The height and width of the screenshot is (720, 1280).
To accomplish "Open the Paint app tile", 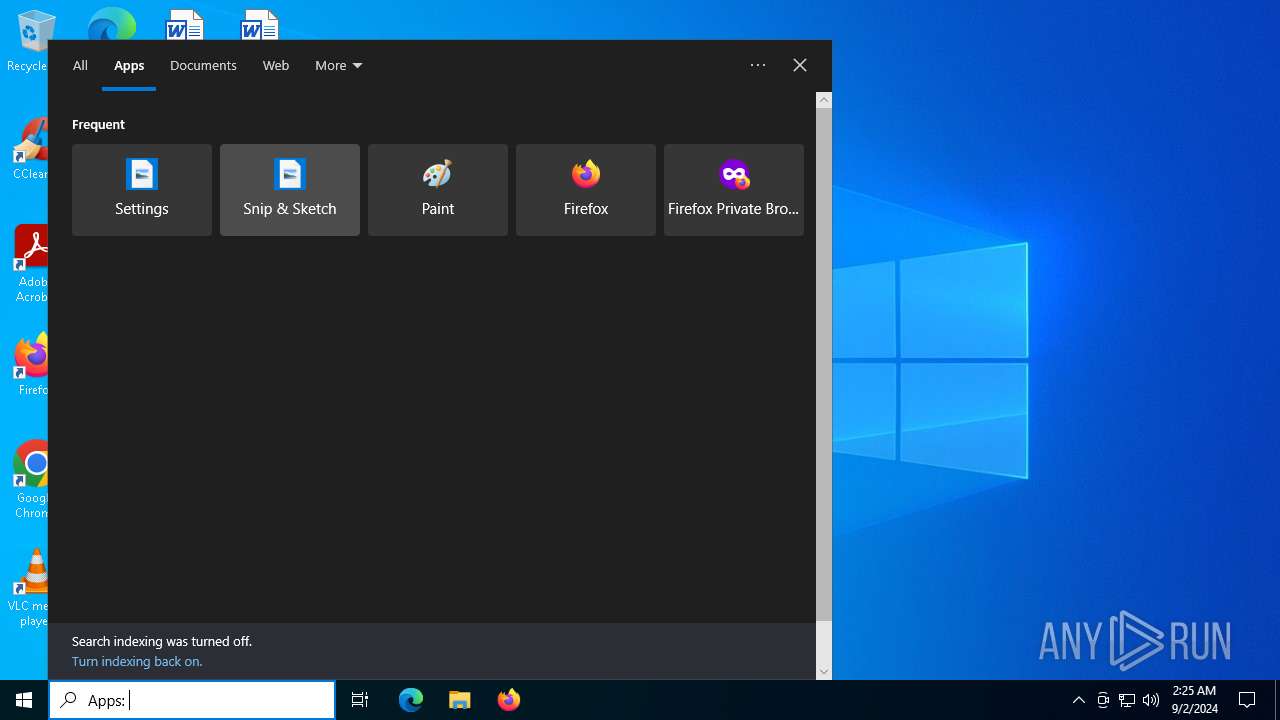I will (x=438, y=190).
